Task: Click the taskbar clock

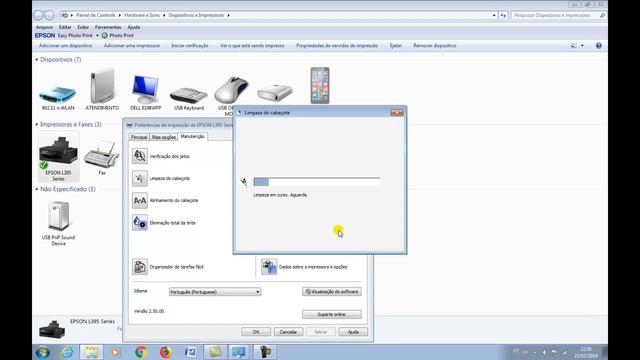Action: click(586, 353)
